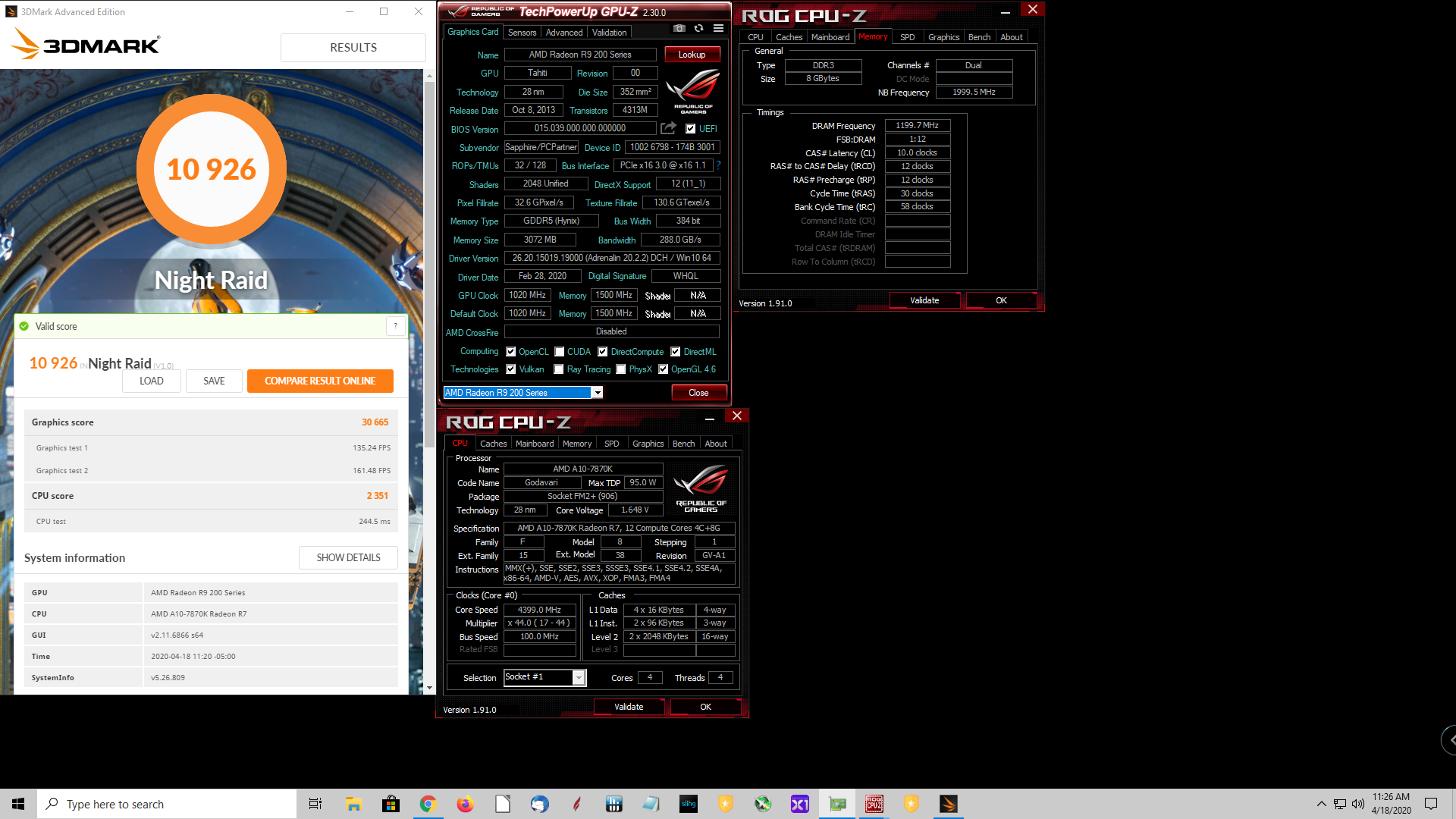Open Bench tab in bottom CPU-Z window
The height and width of the screenshot is (819, 1456).
coord(683,444)
